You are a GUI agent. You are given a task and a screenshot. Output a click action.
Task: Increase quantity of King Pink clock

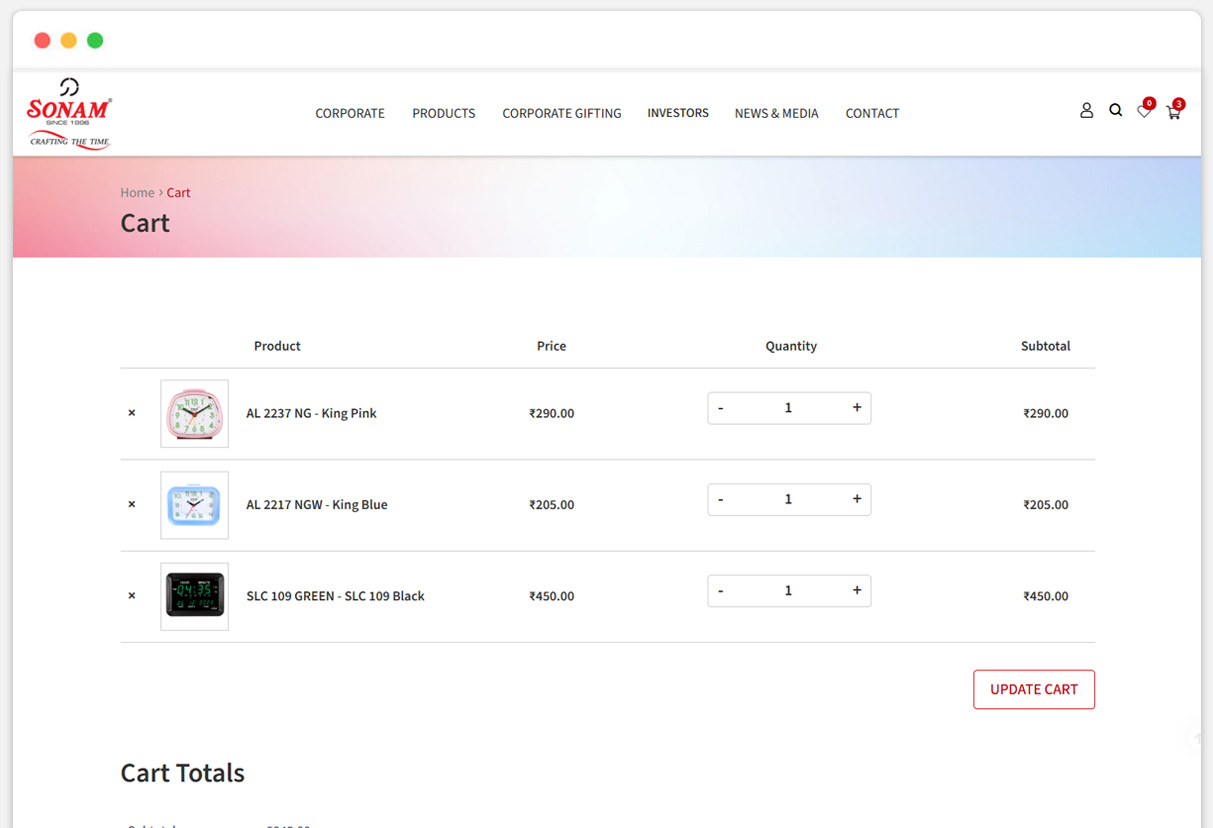[857, 408]
